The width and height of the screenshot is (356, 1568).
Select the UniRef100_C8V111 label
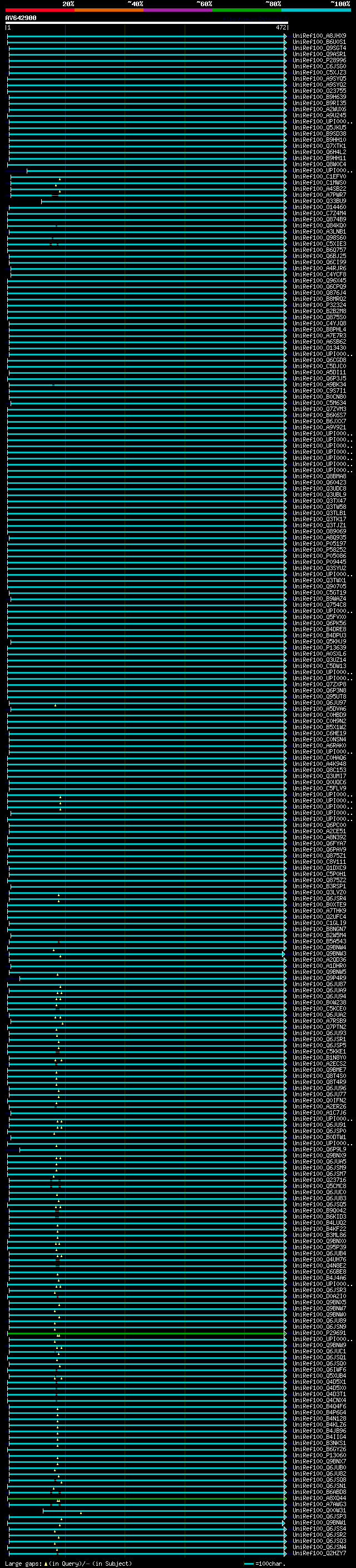[x=319, y=862]
